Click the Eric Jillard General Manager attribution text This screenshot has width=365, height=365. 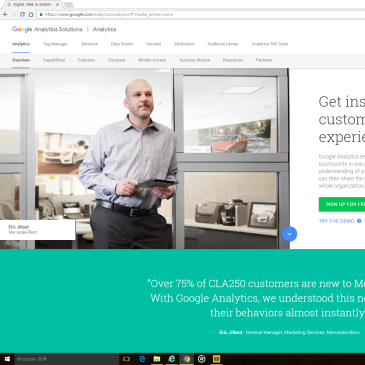click(x=289, y=332)
